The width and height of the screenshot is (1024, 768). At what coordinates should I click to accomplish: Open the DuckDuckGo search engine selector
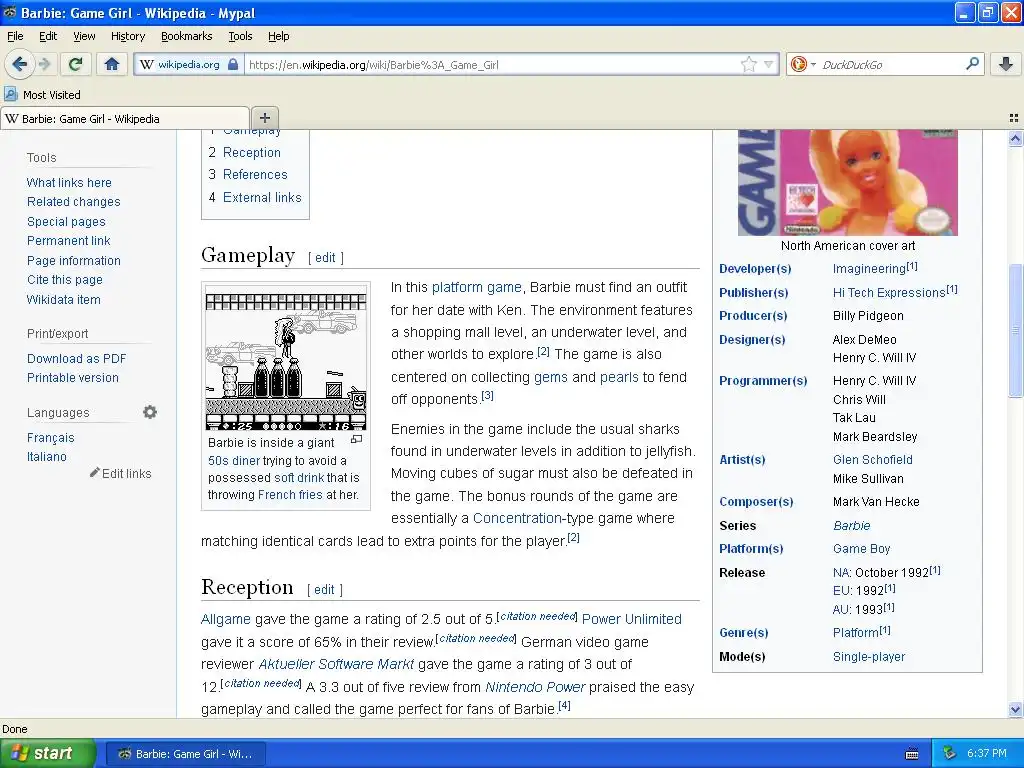[803, 64]
